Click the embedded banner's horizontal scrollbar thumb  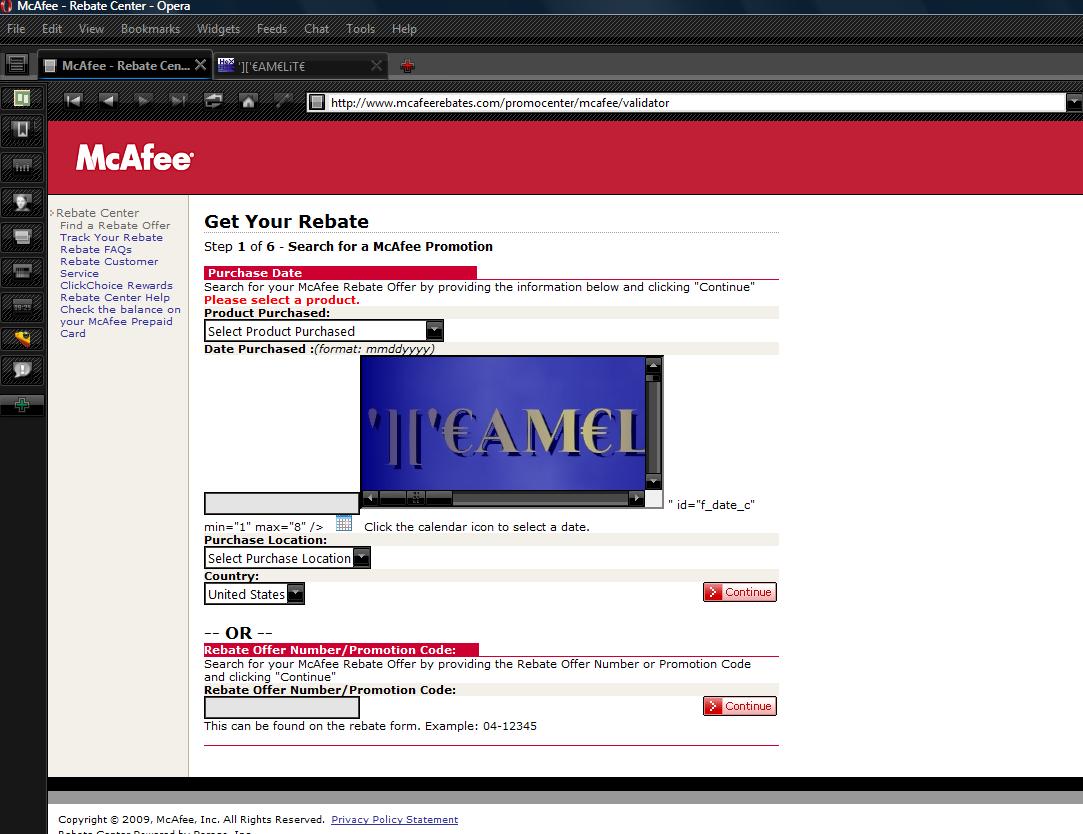click(416, 497)
